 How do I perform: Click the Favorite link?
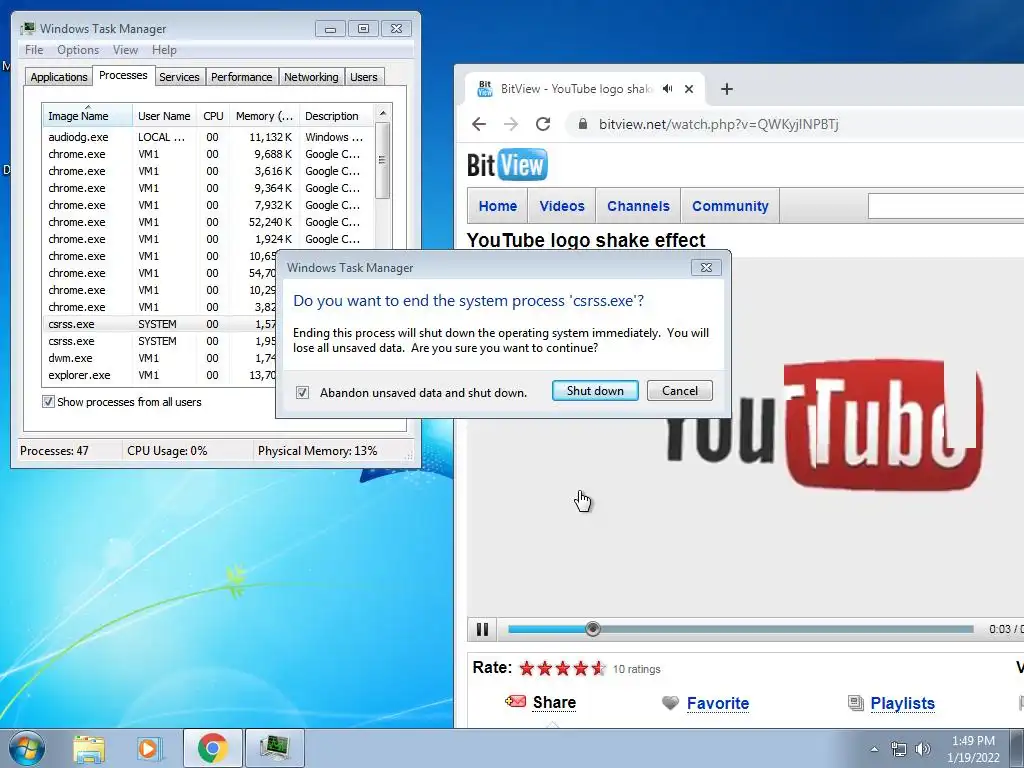point(718,703)
